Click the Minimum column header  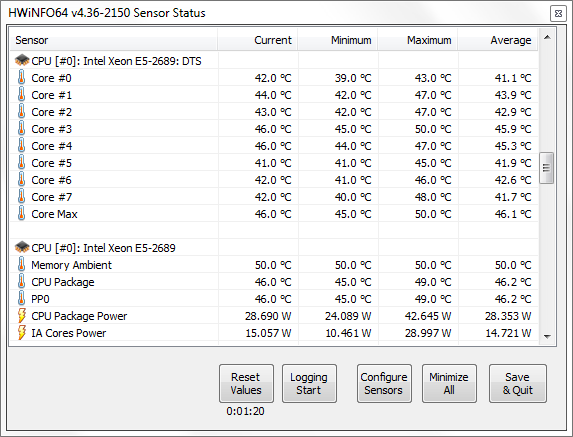coord(338,40)
